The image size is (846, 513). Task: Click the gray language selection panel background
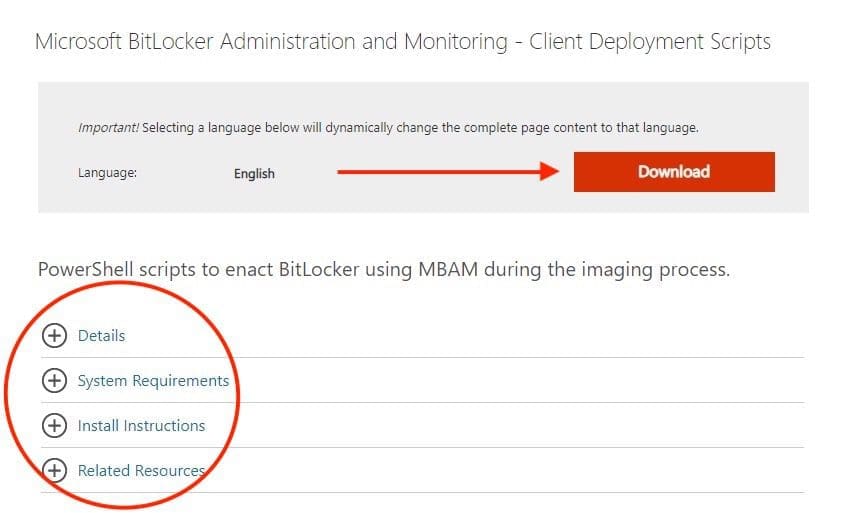click(420, 198)
